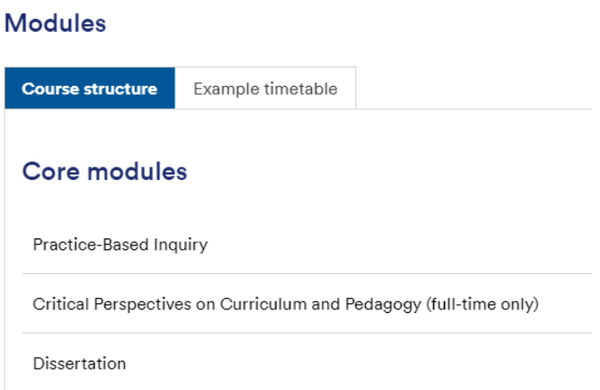Click the word "Core" in section heading

51,171
